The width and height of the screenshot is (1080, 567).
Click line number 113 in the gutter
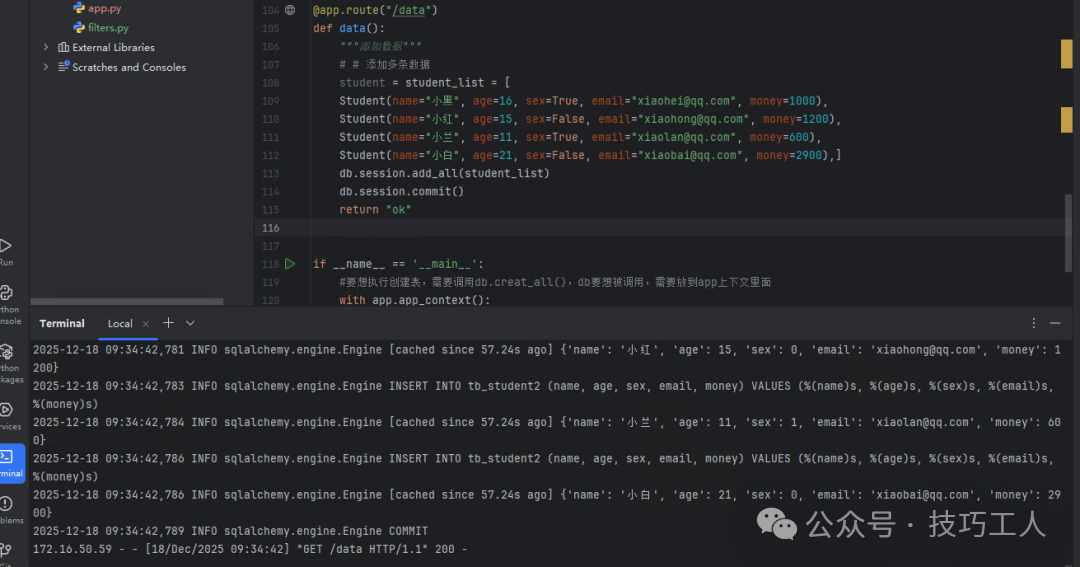tap(271, 174)
